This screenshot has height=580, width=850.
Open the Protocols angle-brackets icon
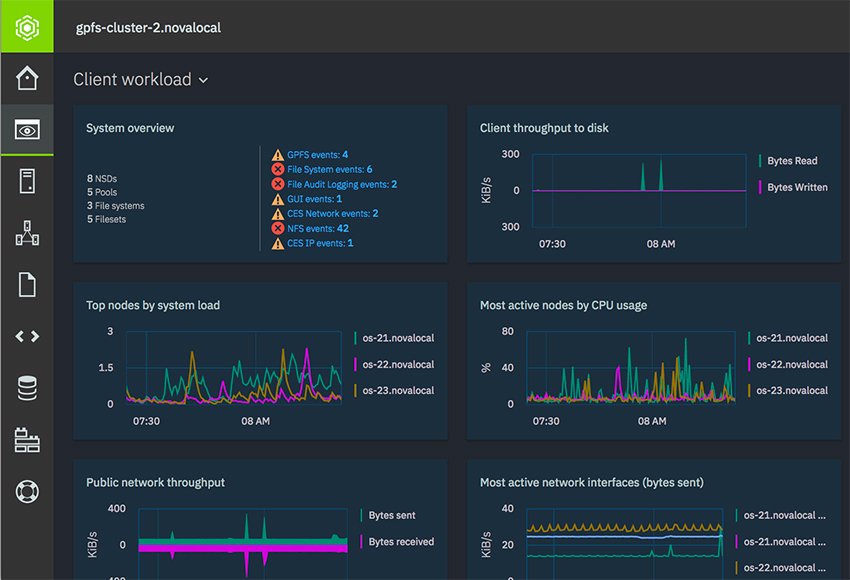27,336
